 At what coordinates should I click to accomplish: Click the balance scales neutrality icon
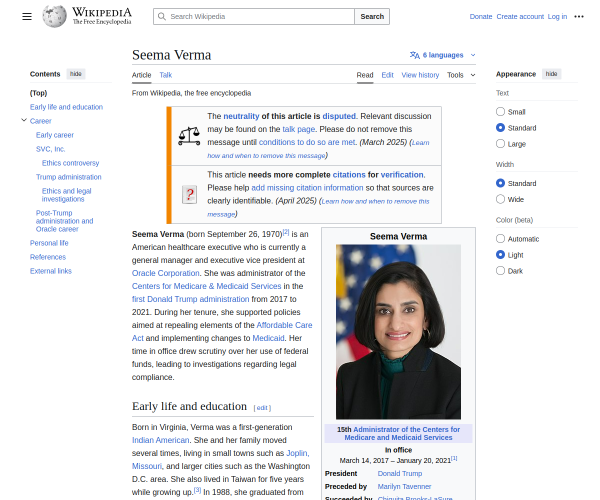pyautogui.click(x=189, y=136)
